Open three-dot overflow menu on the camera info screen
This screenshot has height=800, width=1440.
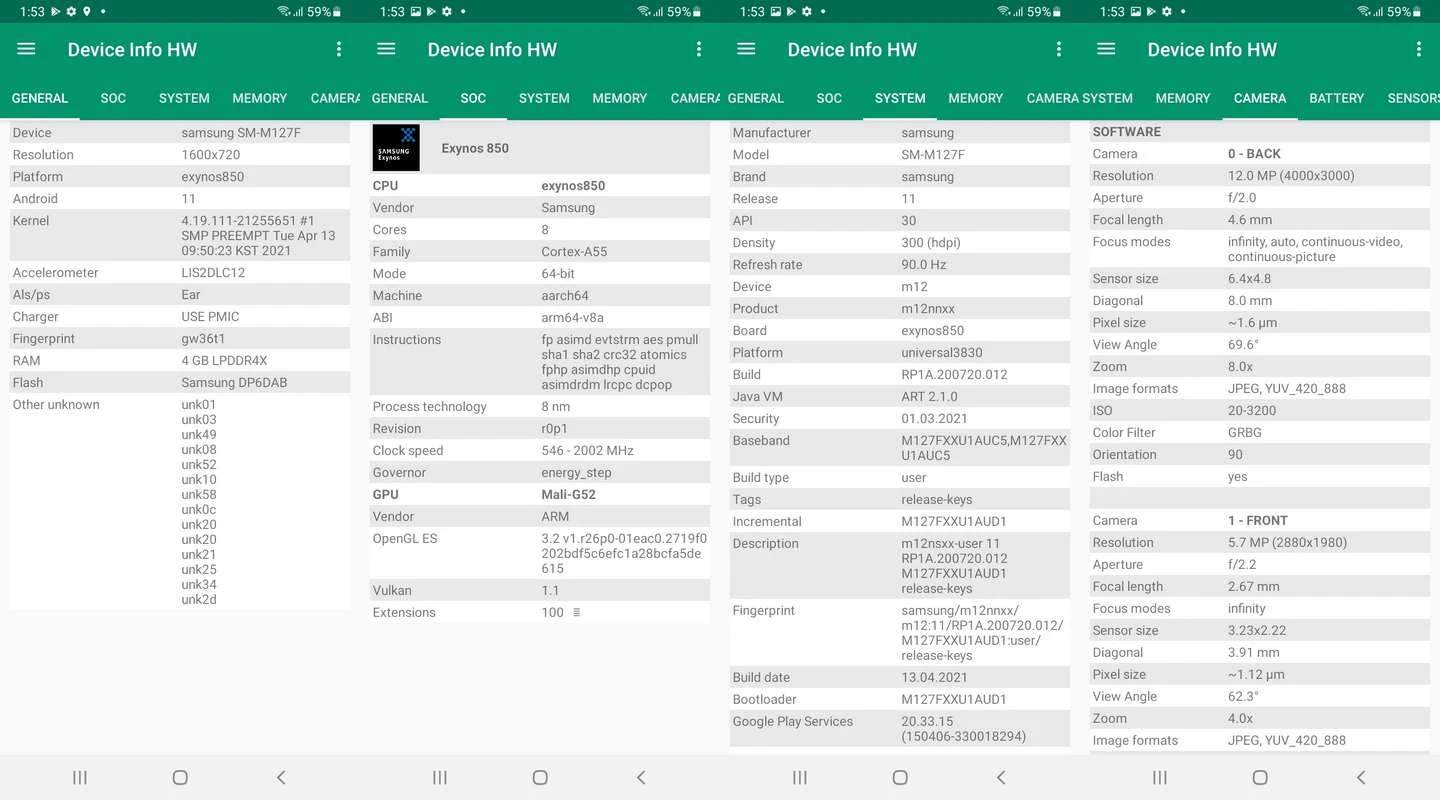(x=1418, y=49)
